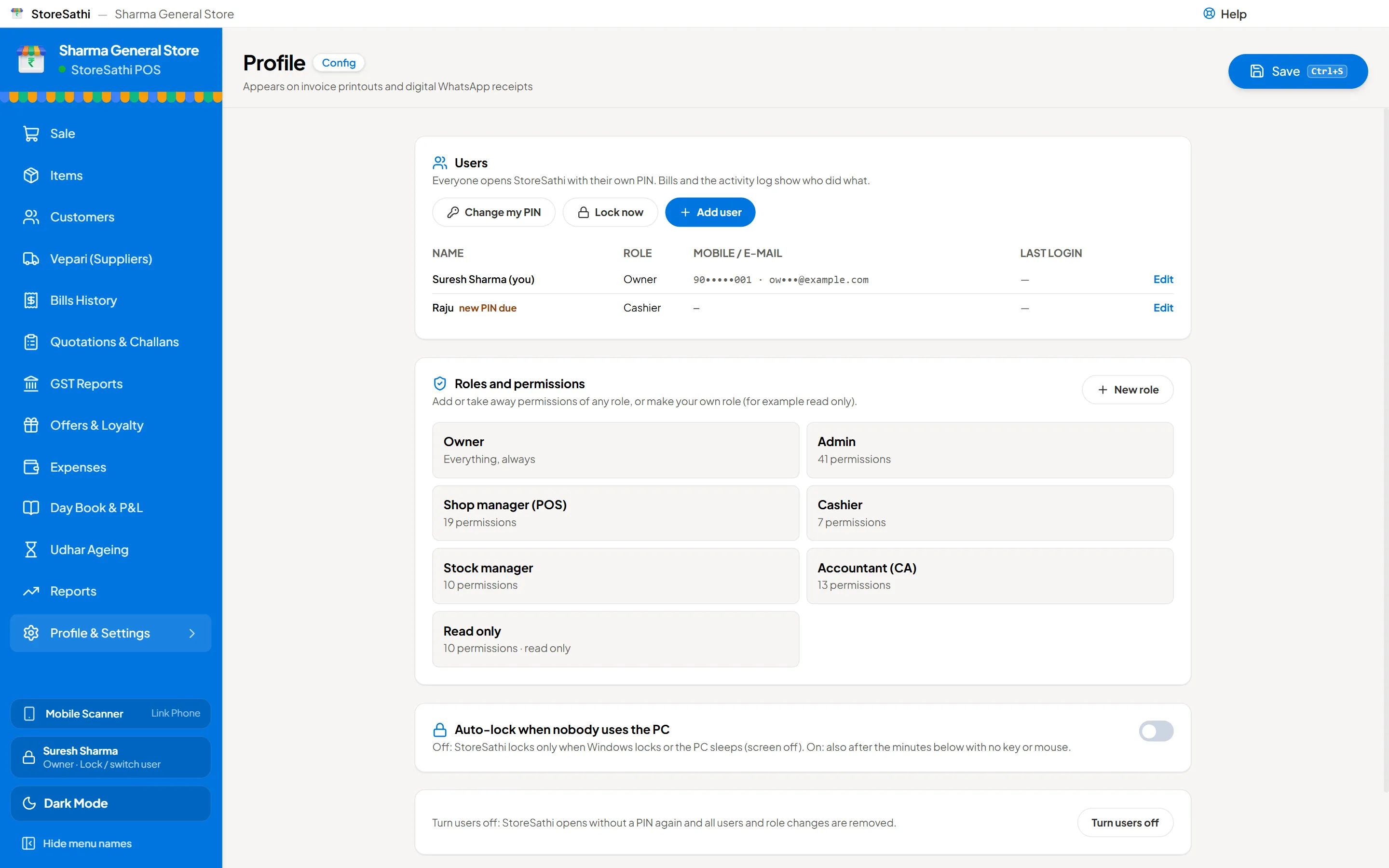Toggle auto-lock when nobody uses PC

tap(1156, 732)
